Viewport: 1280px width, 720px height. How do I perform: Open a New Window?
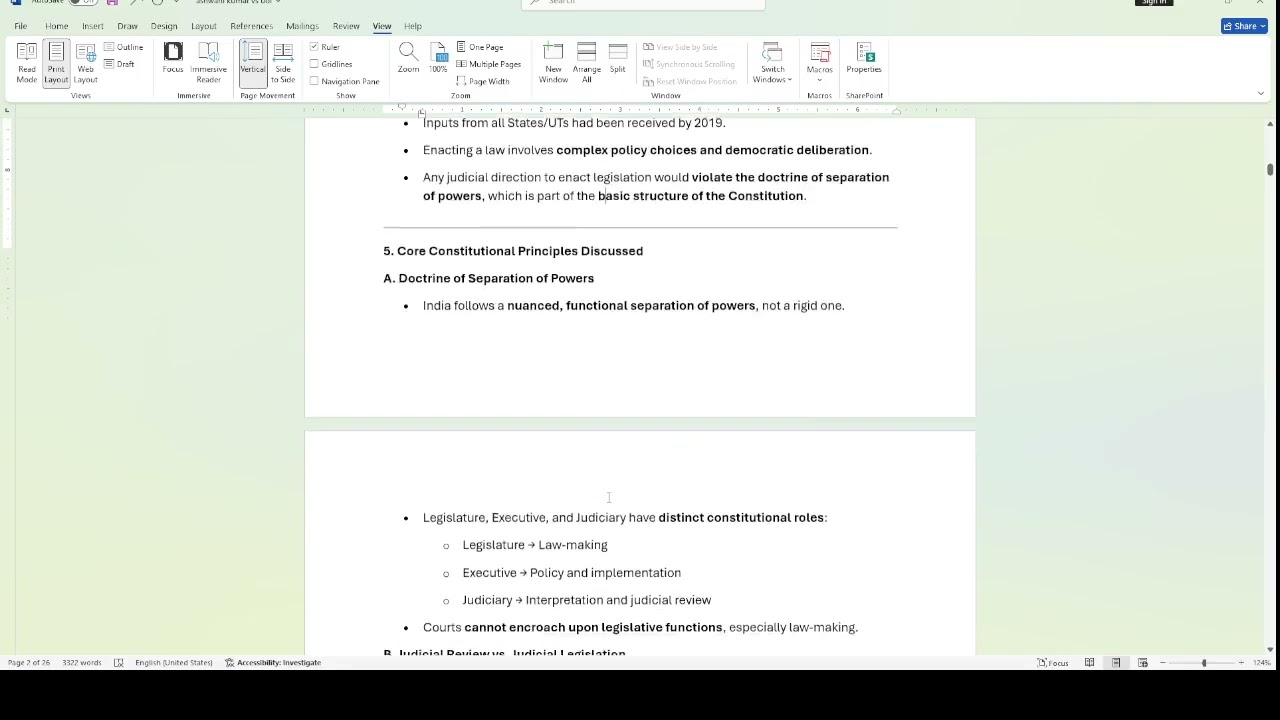(x=553, y=63)
